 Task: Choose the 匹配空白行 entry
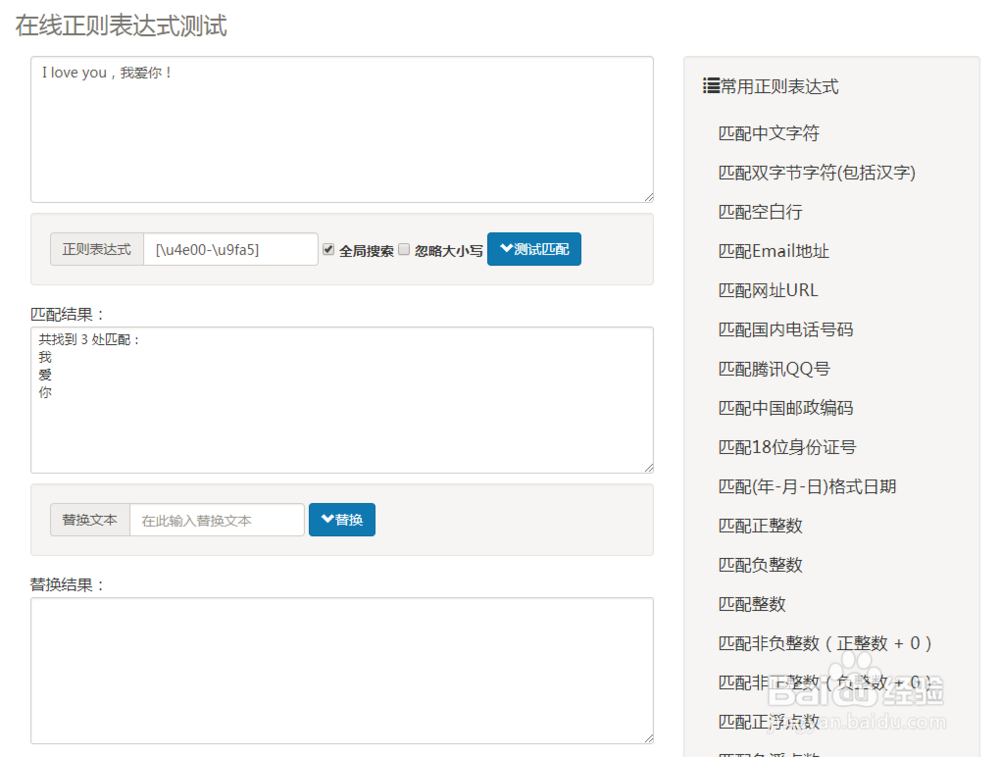(760, 212)
